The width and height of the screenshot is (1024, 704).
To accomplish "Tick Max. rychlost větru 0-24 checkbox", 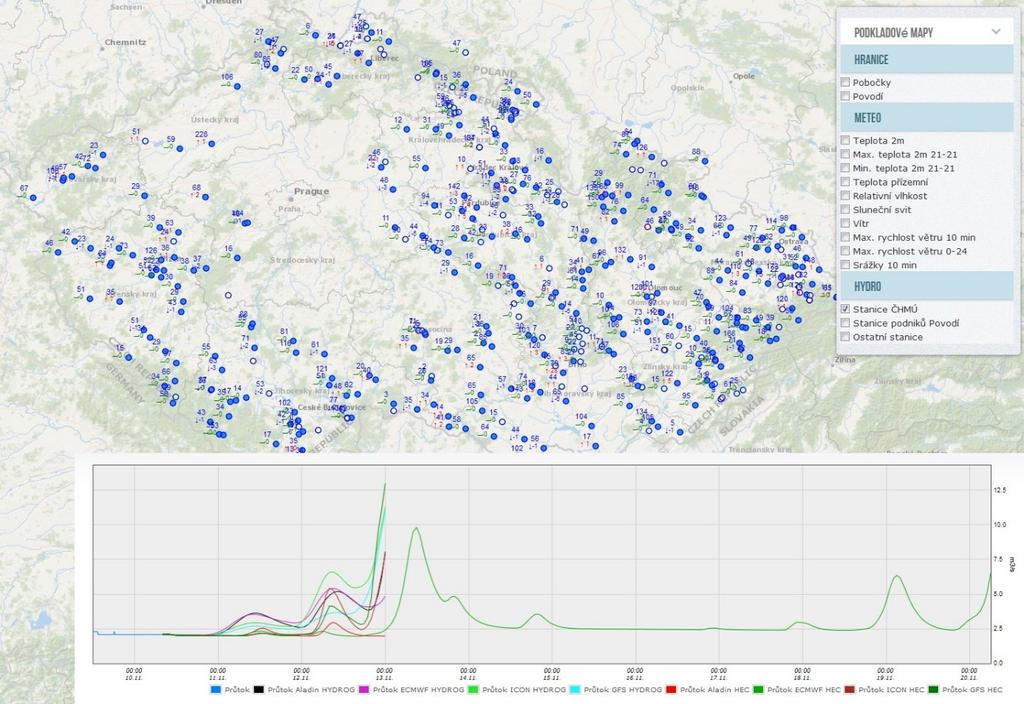I will point(845,251).
